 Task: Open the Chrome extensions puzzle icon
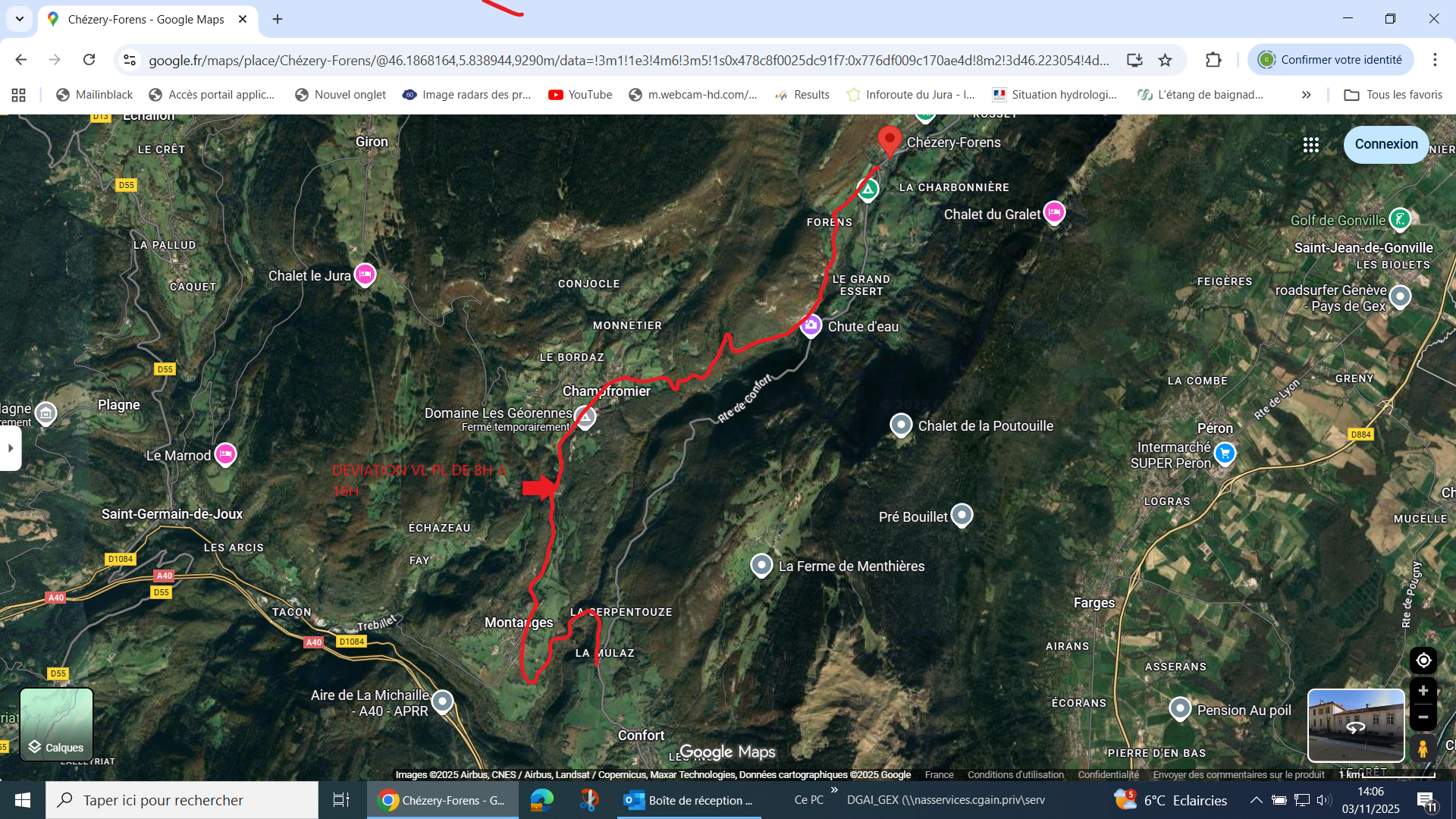(1213, 60)
